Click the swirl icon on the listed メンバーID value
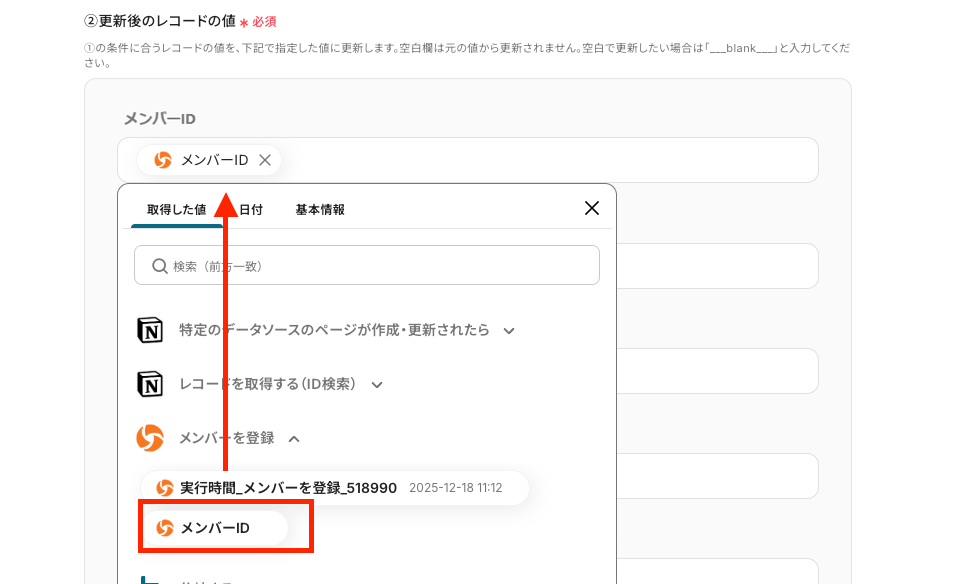This screenshot has height=584, width=956. (x=165, y=528)
